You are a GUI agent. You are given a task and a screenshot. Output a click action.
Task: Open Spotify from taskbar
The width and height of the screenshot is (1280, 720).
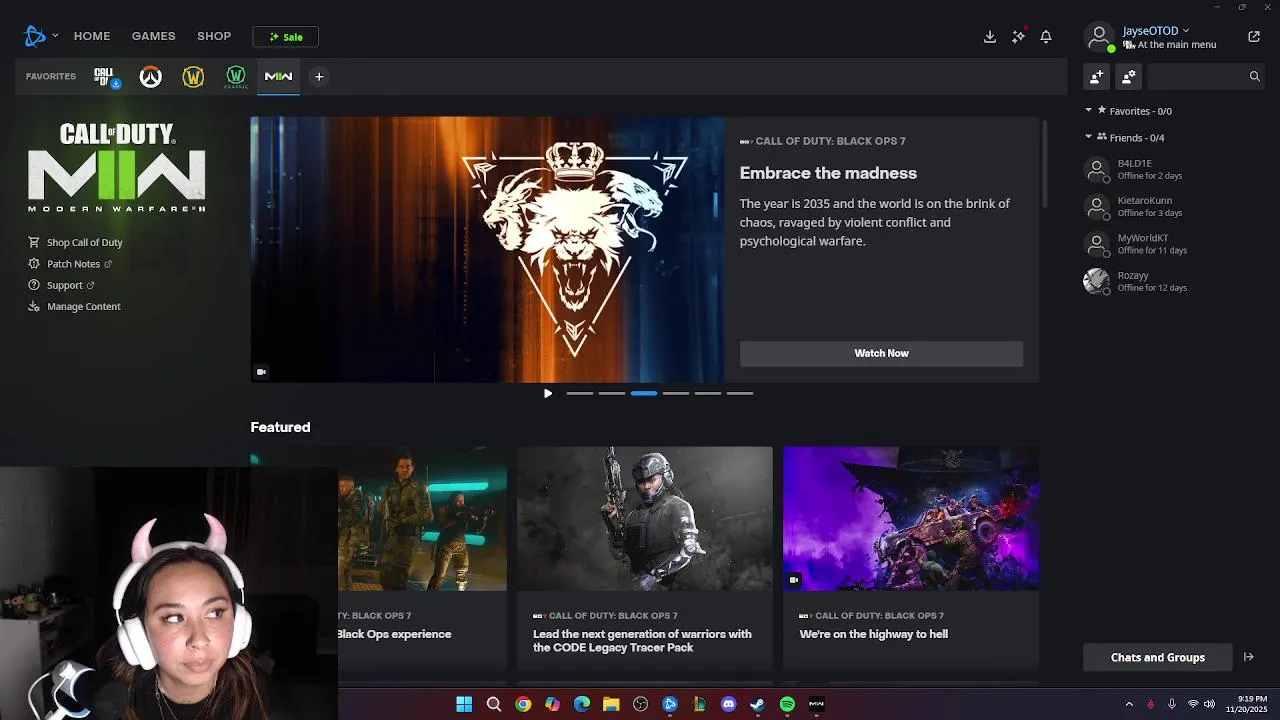[787, 704]
